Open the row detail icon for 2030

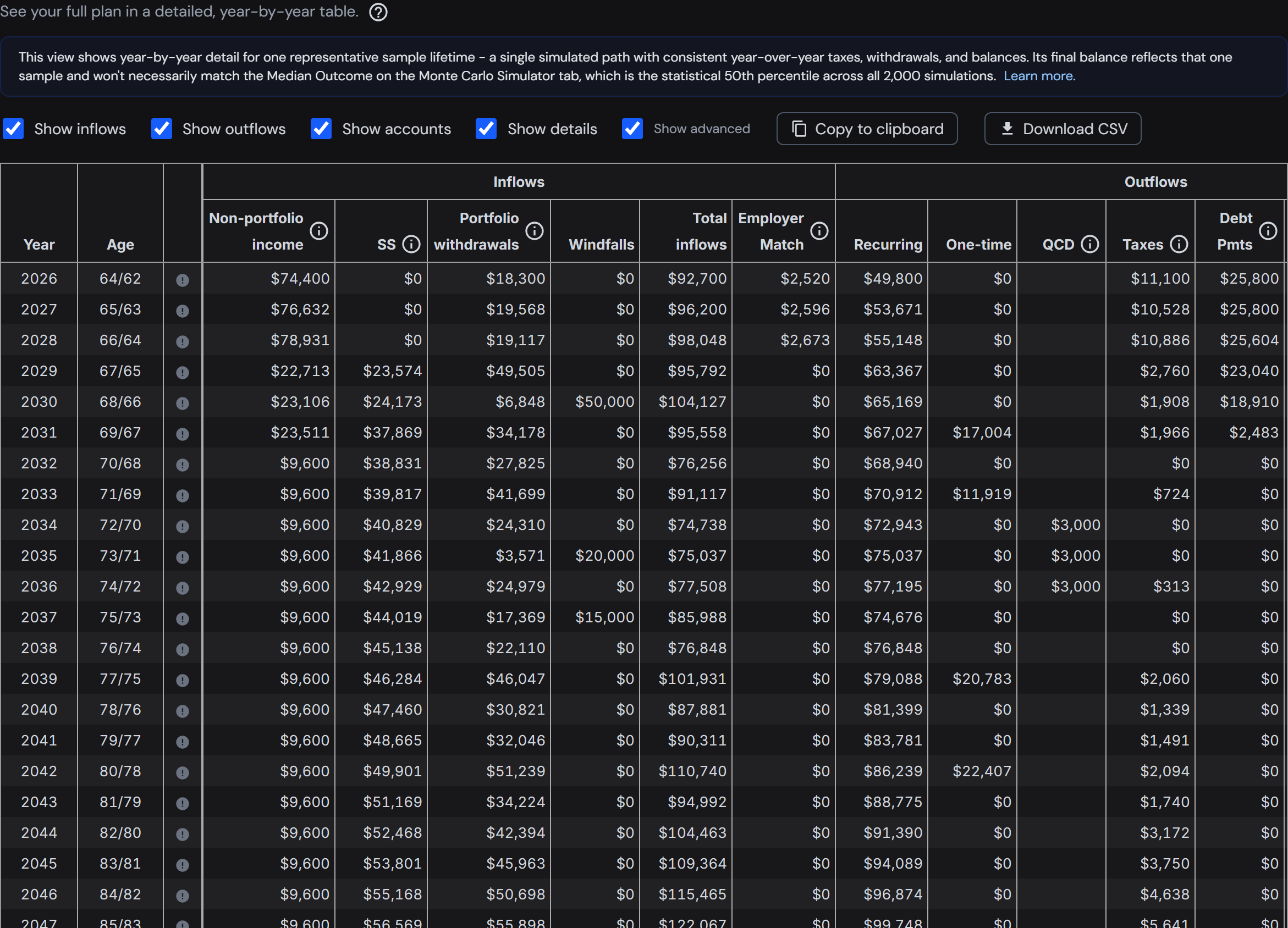coord(182,403)
